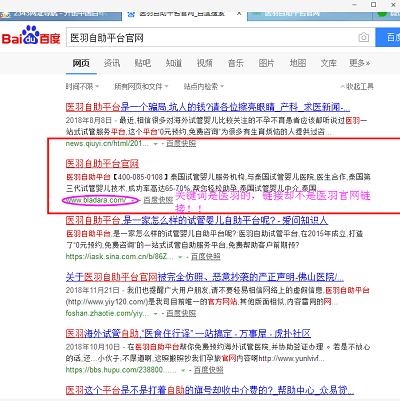The height and width of the screenshot is (401, 400).
Task: Open the 贴吧 tab
Action: pos(143,63)
